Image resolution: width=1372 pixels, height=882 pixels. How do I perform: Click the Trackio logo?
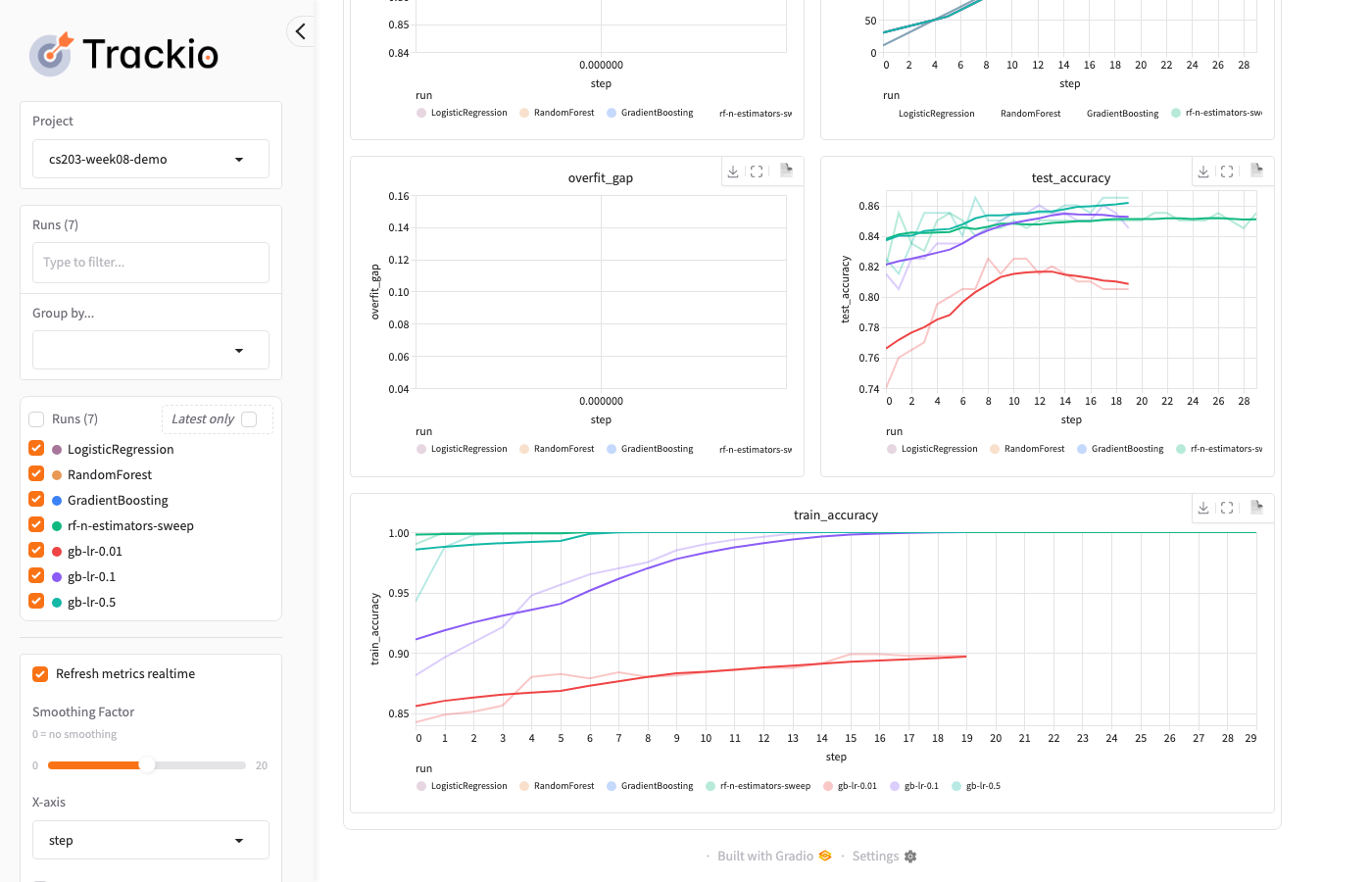[x=124, y=54]
